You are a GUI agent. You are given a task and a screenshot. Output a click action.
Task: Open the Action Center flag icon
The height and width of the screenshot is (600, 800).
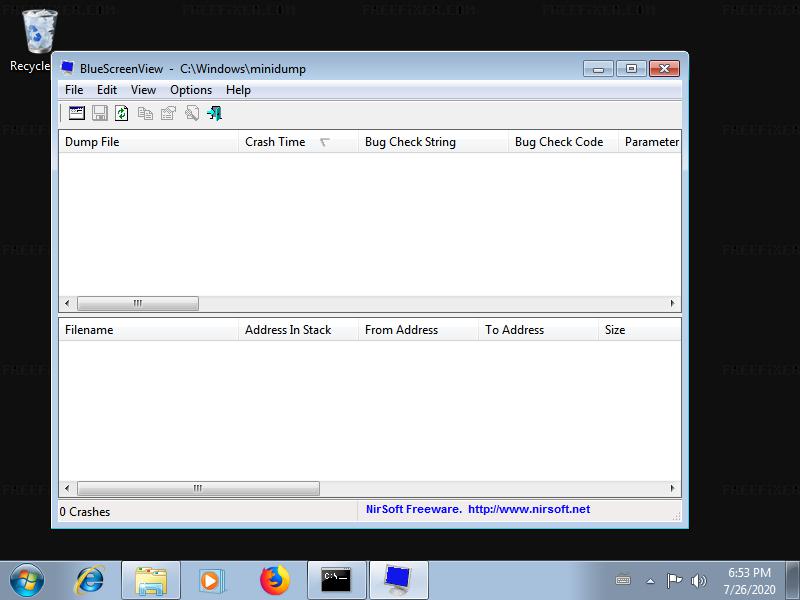674,580
